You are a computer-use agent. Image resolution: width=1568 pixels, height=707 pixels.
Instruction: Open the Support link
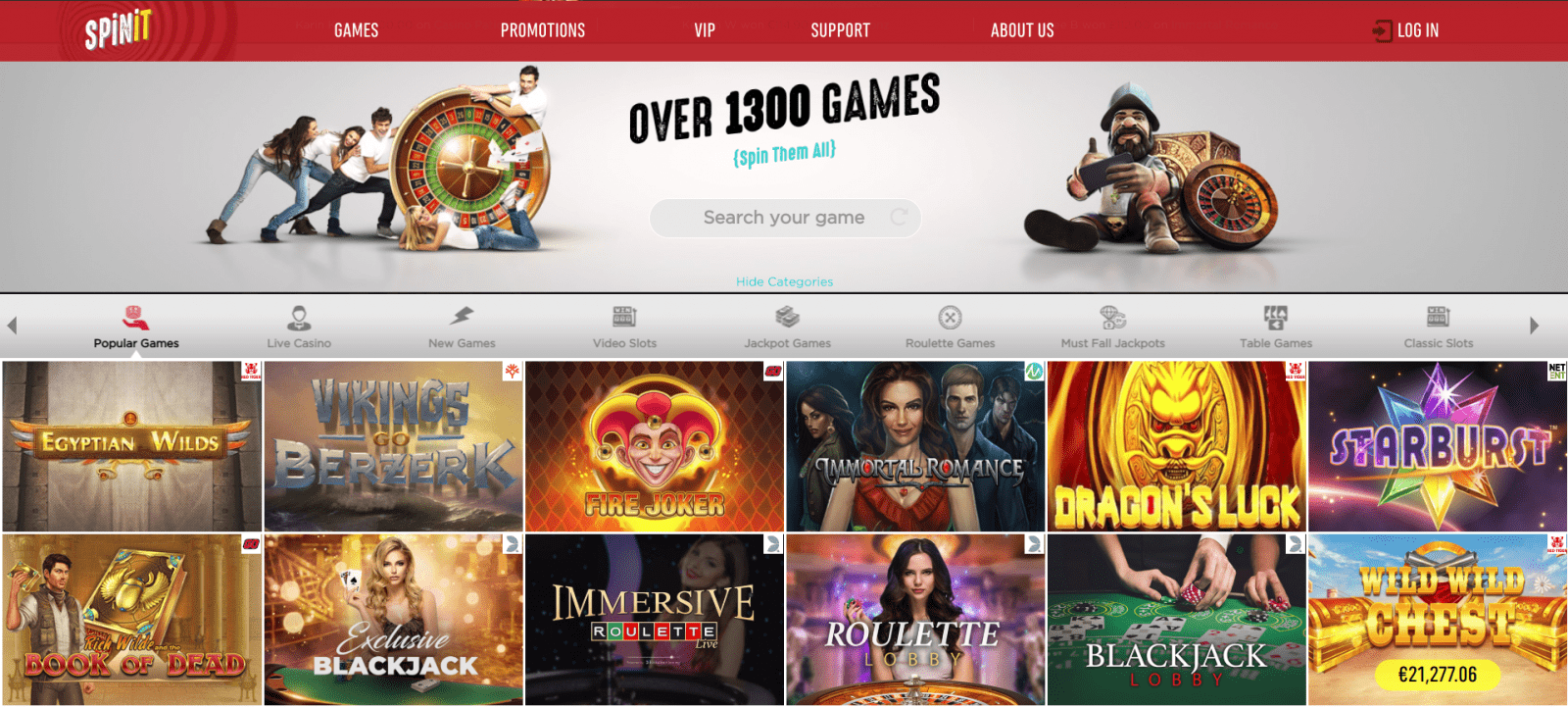point(840,30)
